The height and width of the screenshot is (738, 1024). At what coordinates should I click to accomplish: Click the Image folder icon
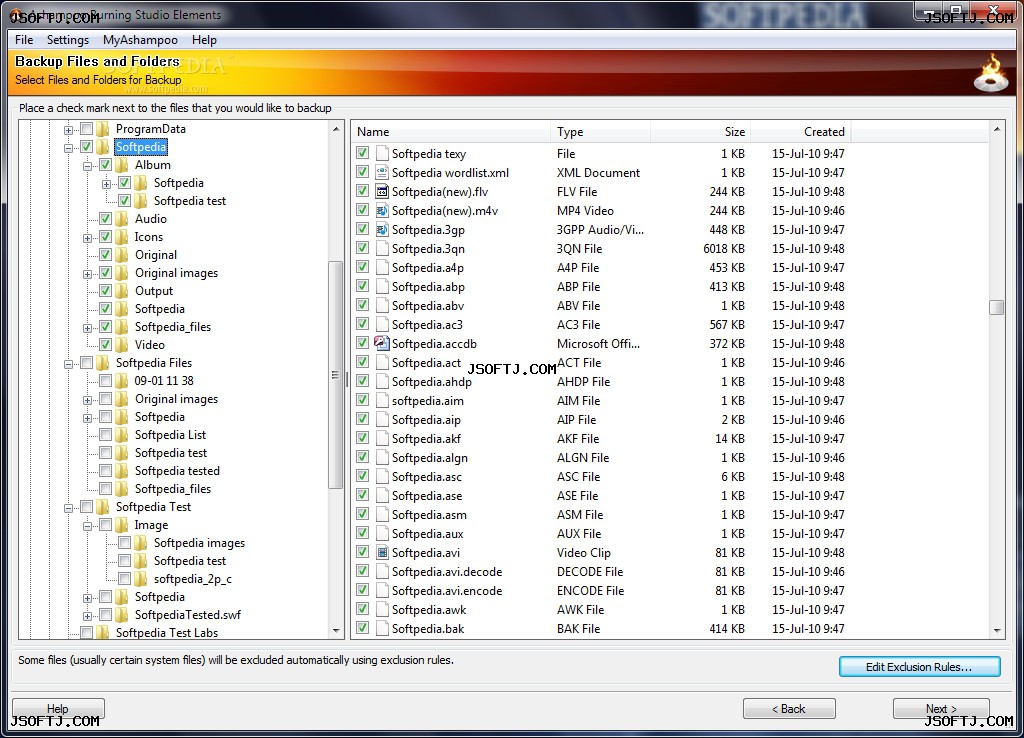click(x=122, y=525)
